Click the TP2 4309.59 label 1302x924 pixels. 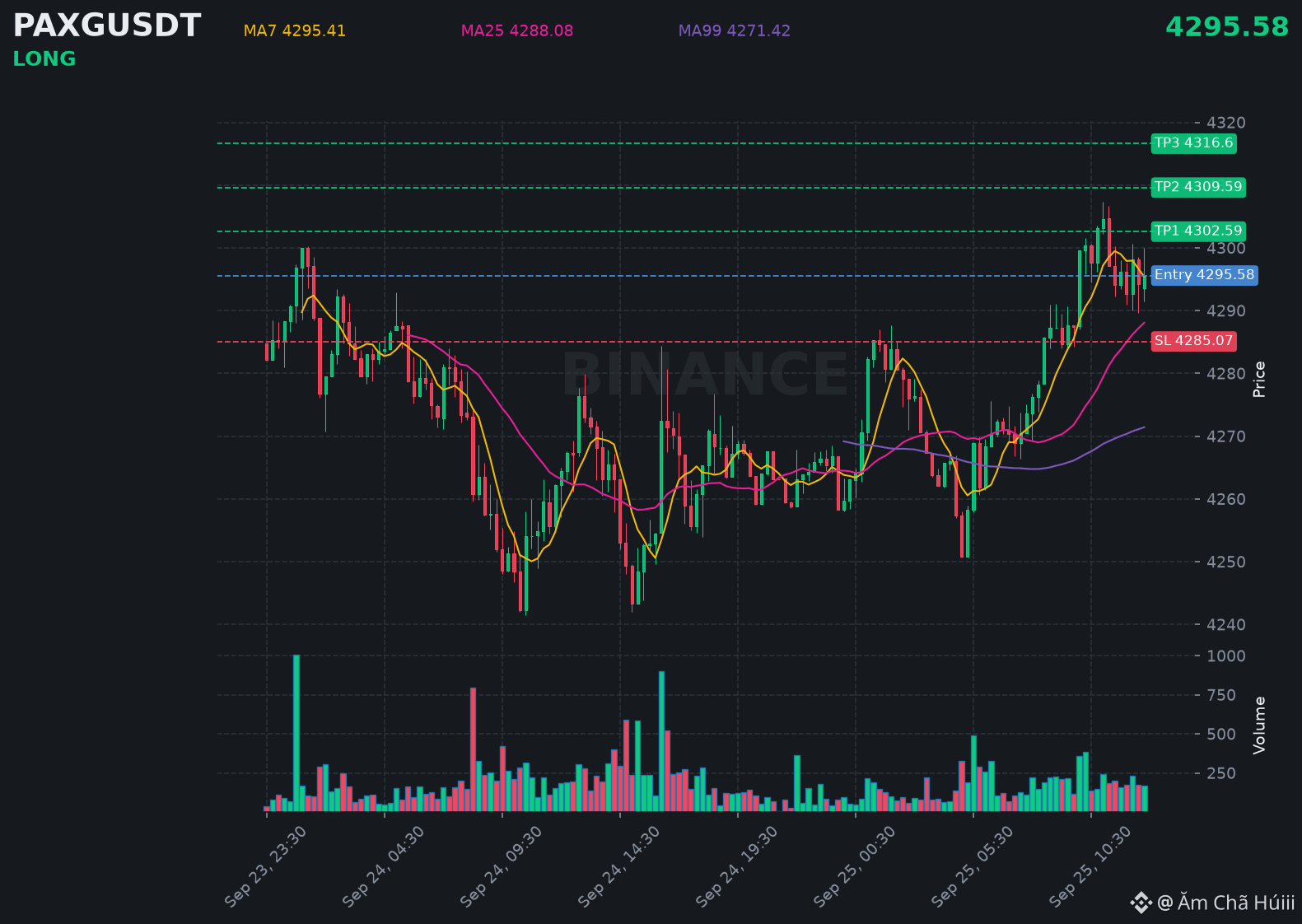point(1197,187)
